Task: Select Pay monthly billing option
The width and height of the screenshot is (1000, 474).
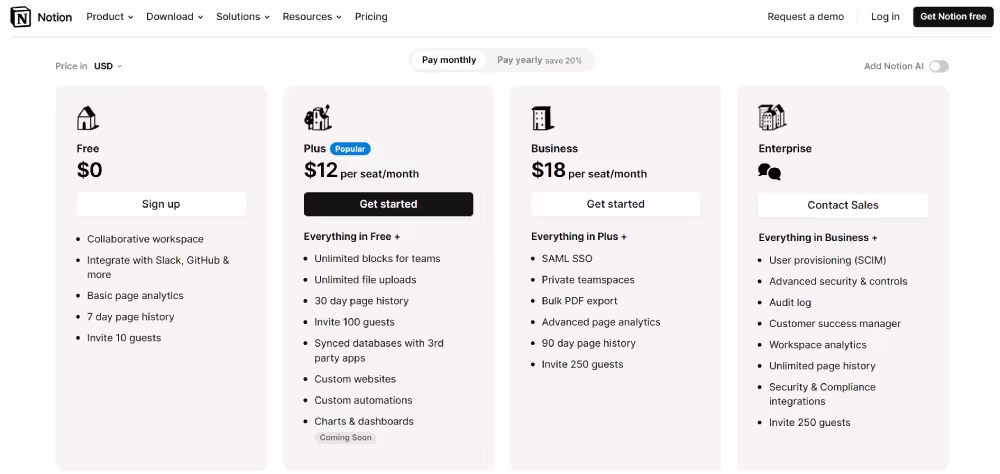Action: tap(449, 60)
